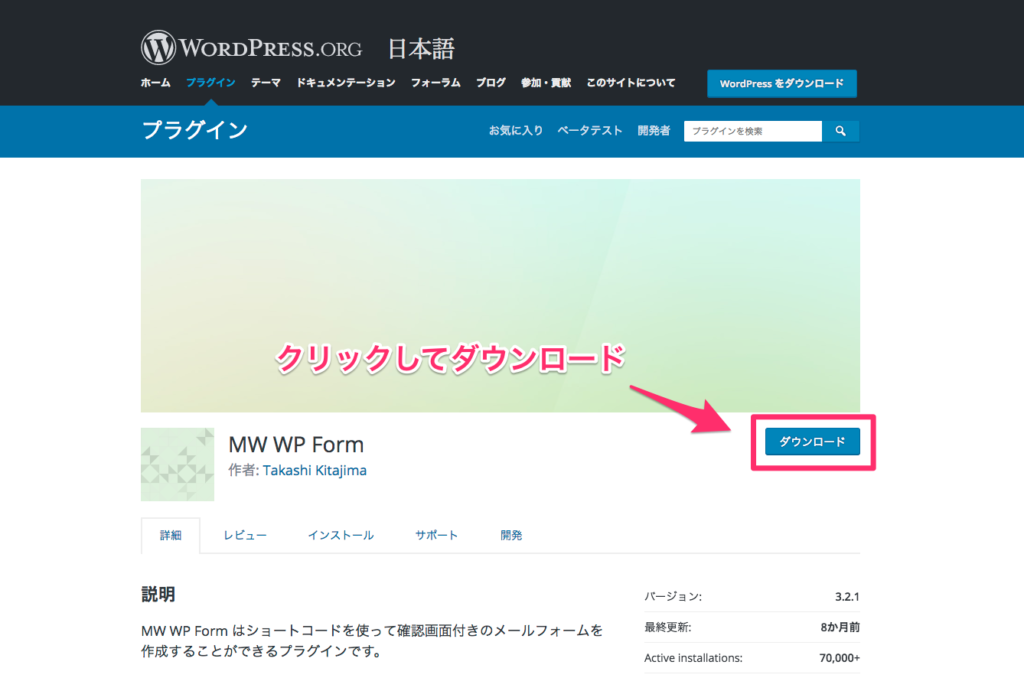Switch to the 開発 tab
1024x678 pixels.
pyautogui.click(x=511, y=535)
